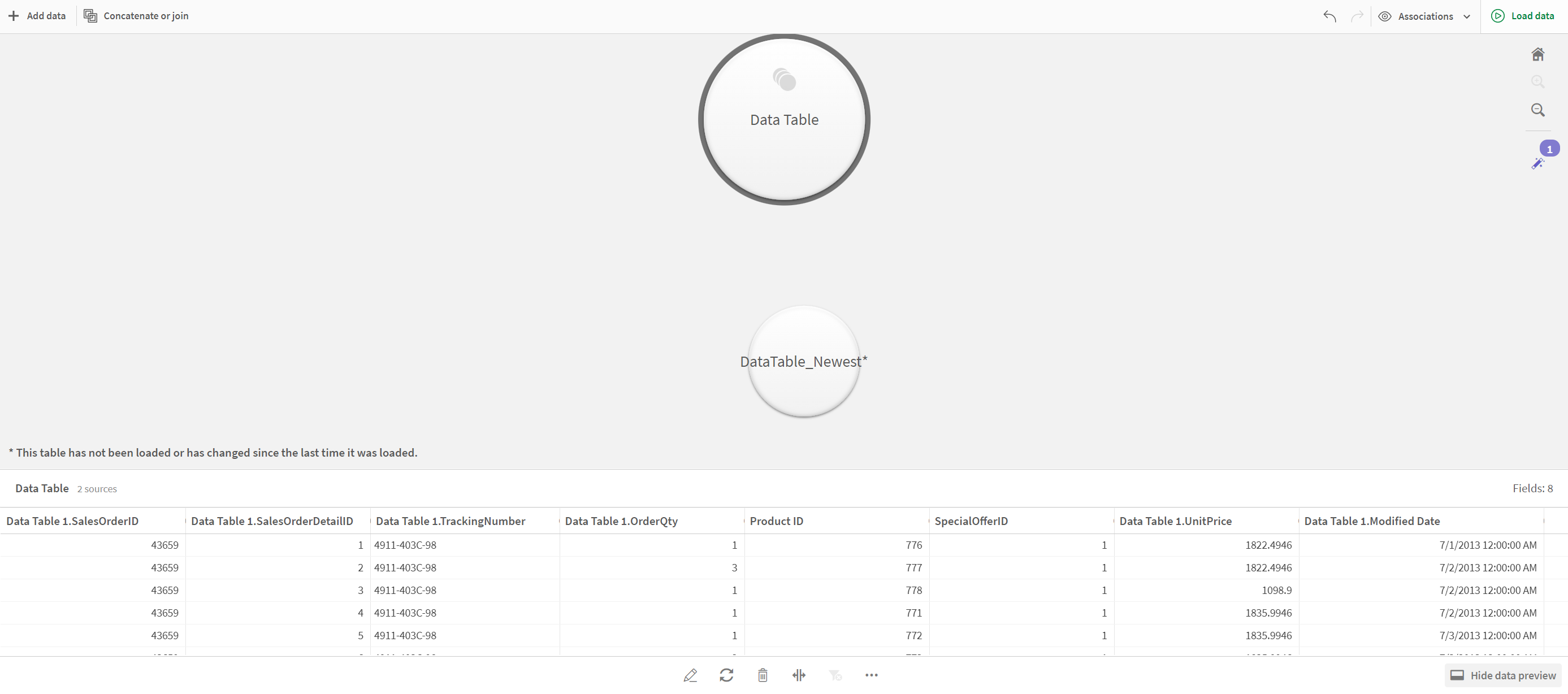The height and width of the screenshot is (694, 1568).
Task: Click the delete/trash icon in toolbar
Action: pyautogui.click(x=763, y=675)
